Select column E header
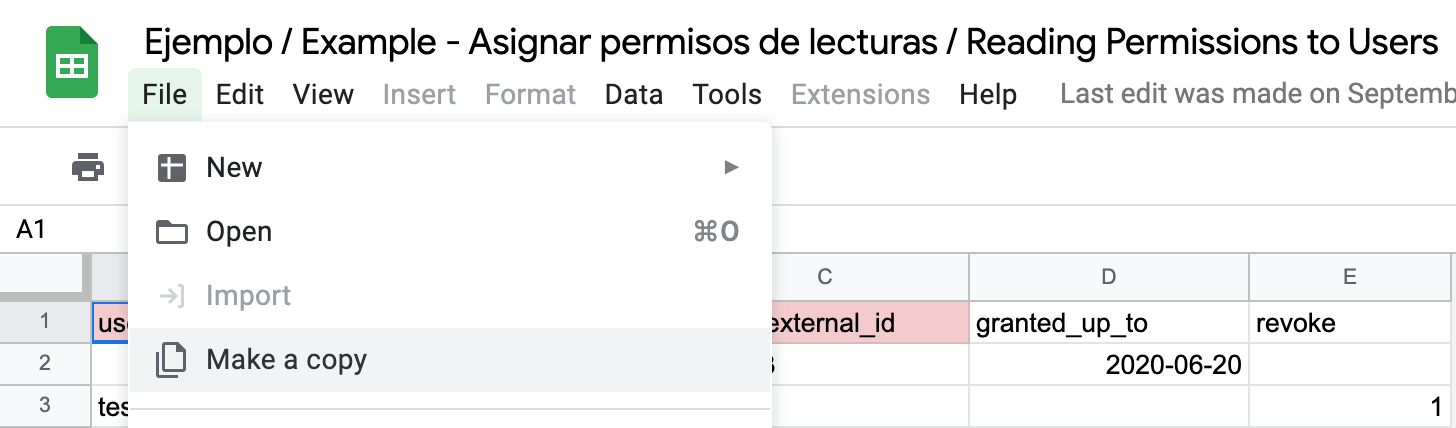Viewport: 1456px width, 428px height. tap(1349, 277)
